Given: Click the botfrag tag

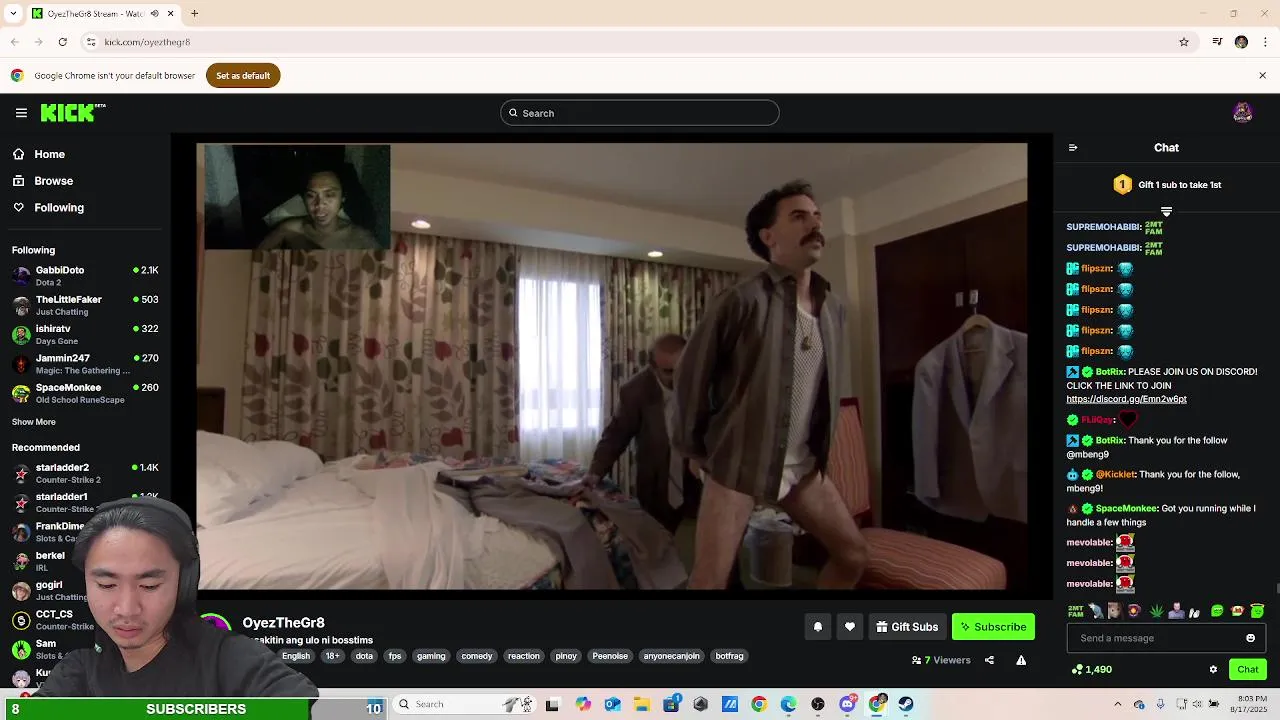Looking at the screenshot, I should coord(729,656).
